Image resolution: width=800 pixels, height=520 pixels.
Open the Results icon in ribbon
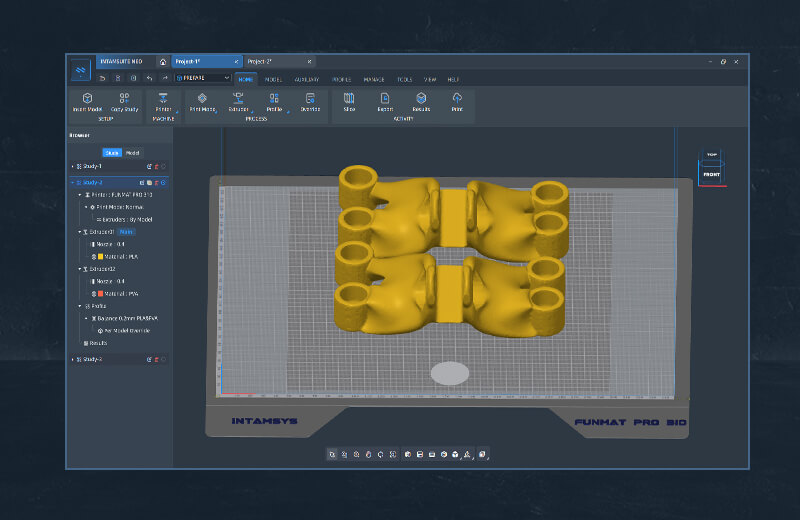click(x=421, y=99)
